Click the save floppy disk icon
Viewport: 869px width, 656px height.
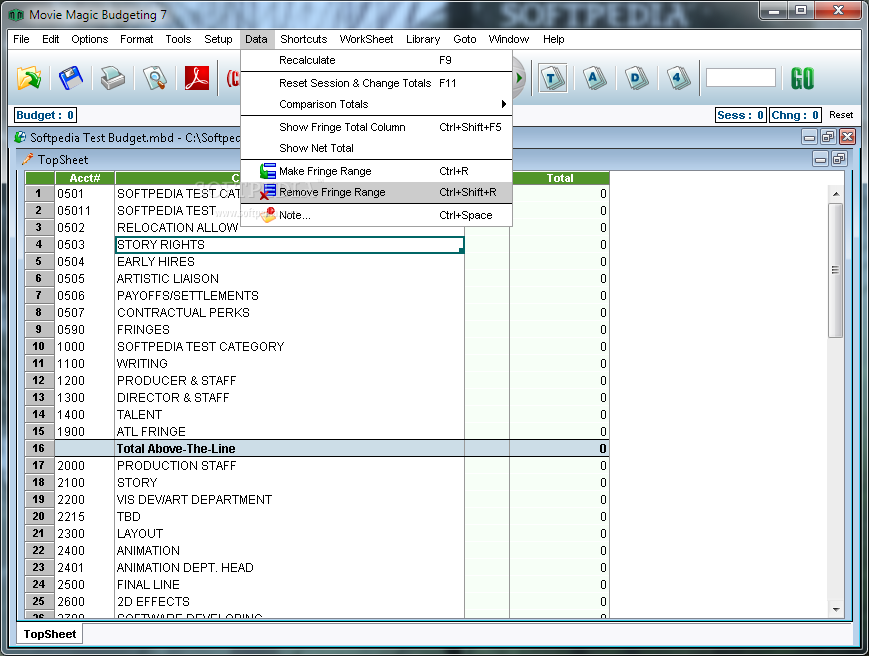point(70,78)
